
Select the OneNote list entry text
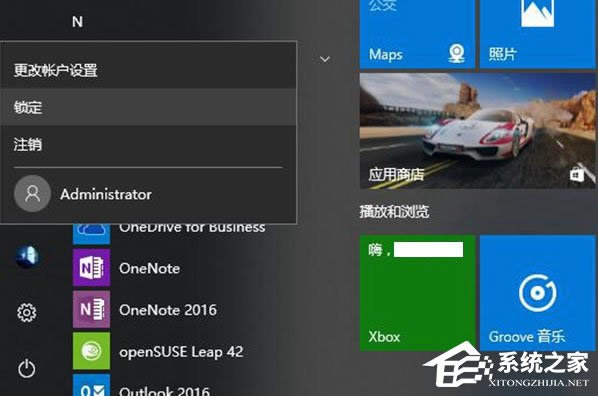[x=150, y=269]
